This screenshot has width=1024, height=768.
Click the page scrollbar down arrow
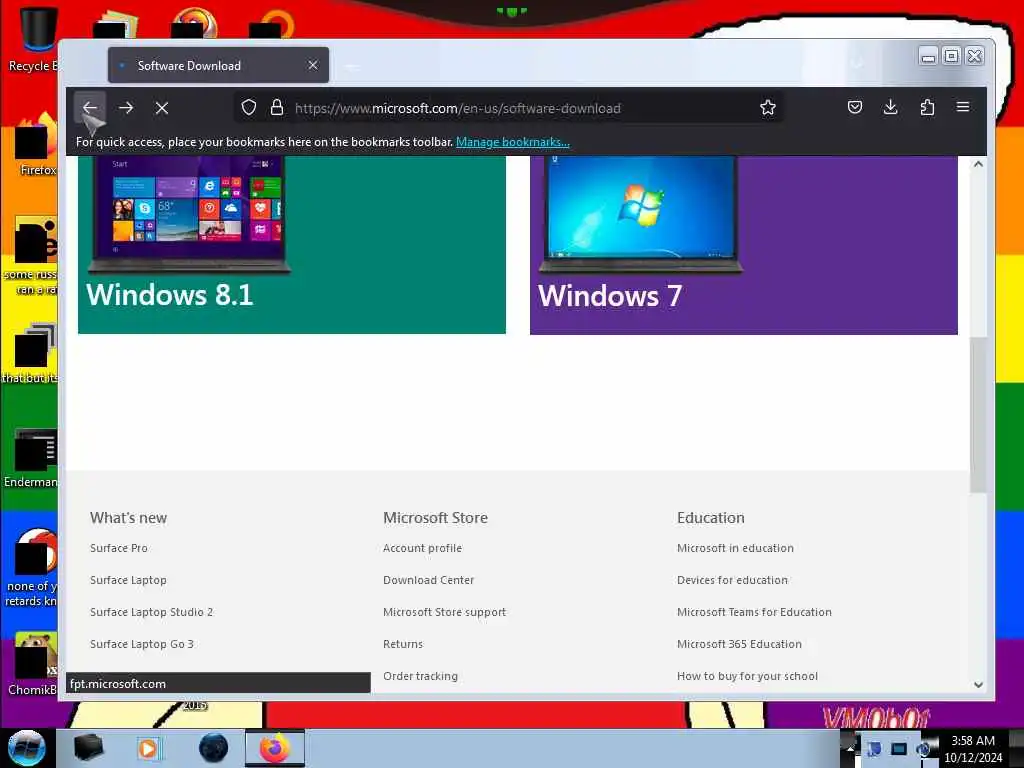pyautogui.click(x=978, y=684)
